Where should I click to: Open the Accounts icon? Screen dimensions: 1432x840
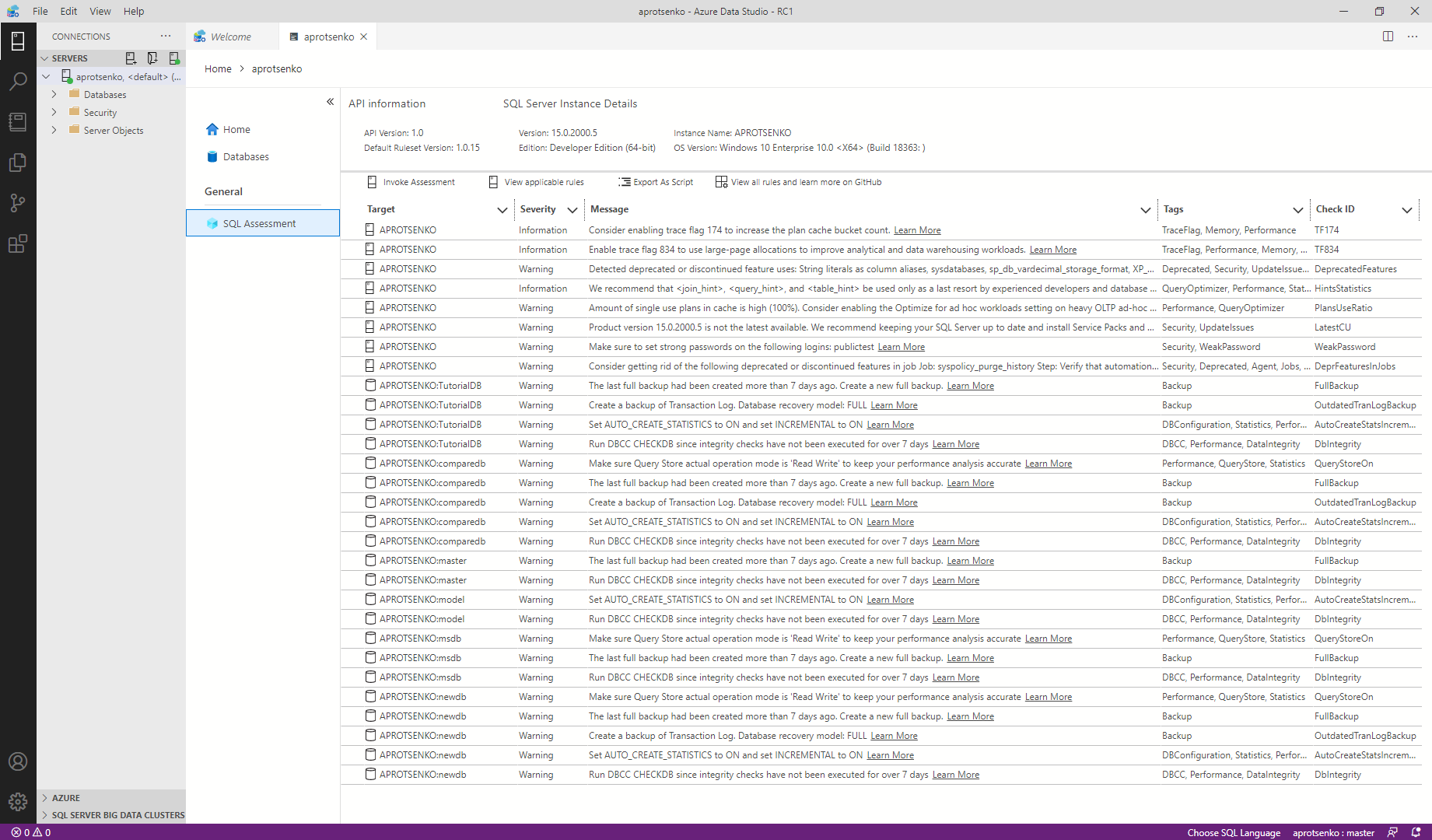[x=18, y=761]
